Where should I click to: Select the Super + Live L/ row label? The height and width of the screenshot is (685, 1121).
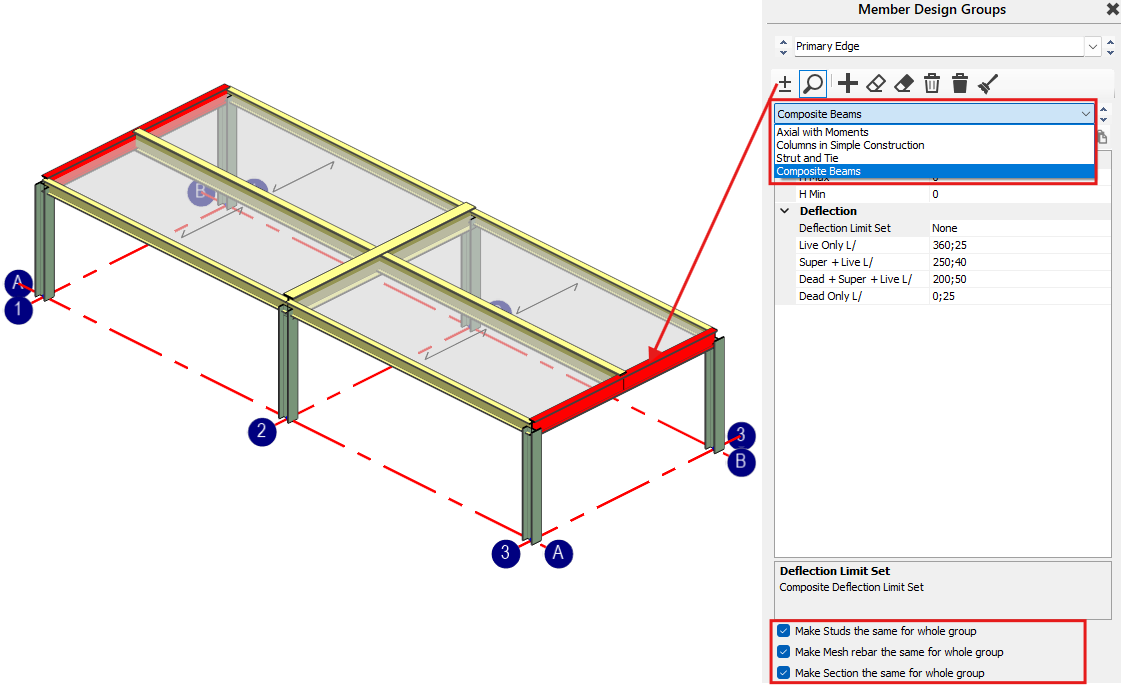(x=836, y=262)
